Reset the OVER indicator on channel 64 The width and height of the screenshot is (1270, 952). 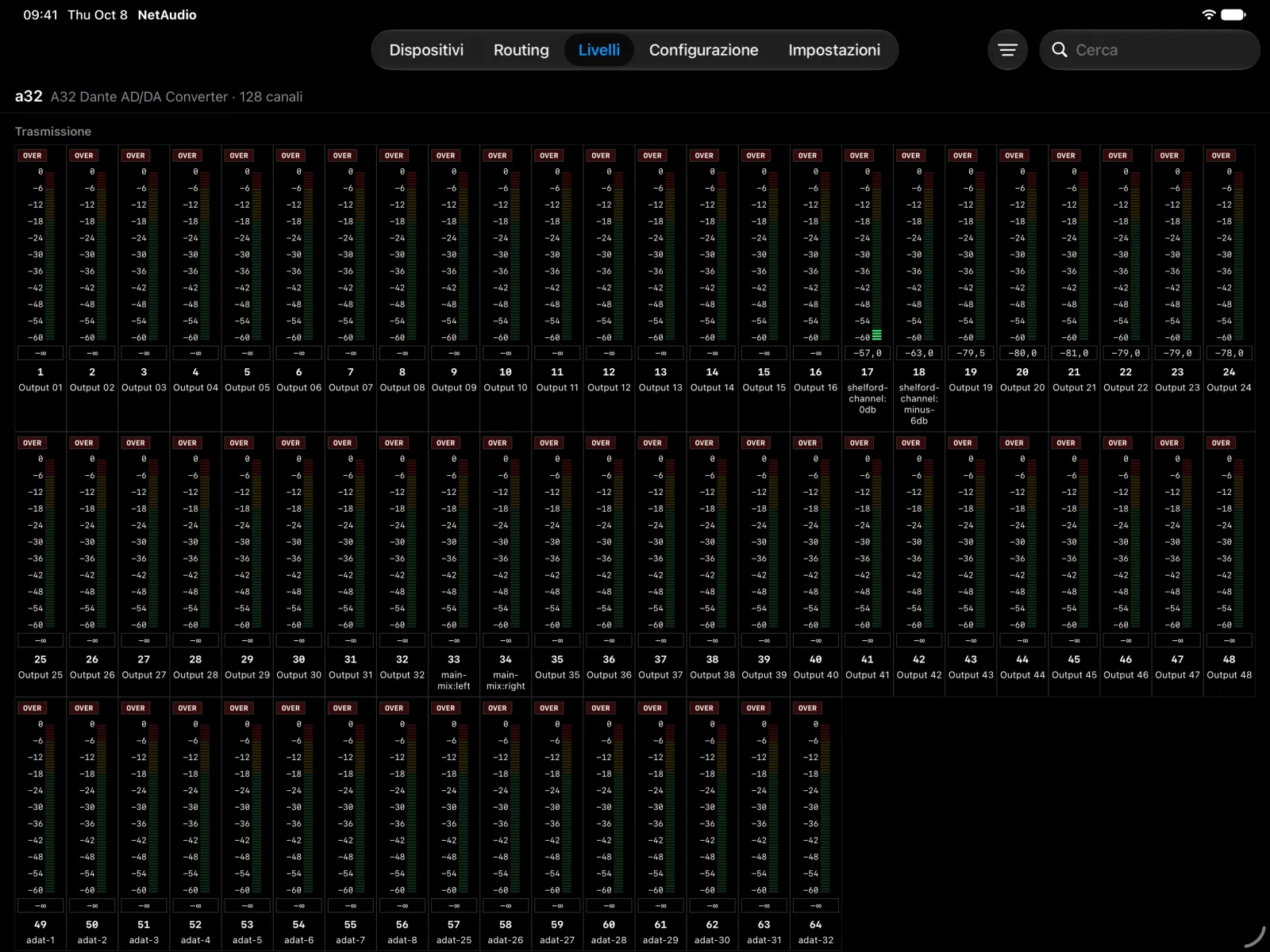[x=808, y=708]
